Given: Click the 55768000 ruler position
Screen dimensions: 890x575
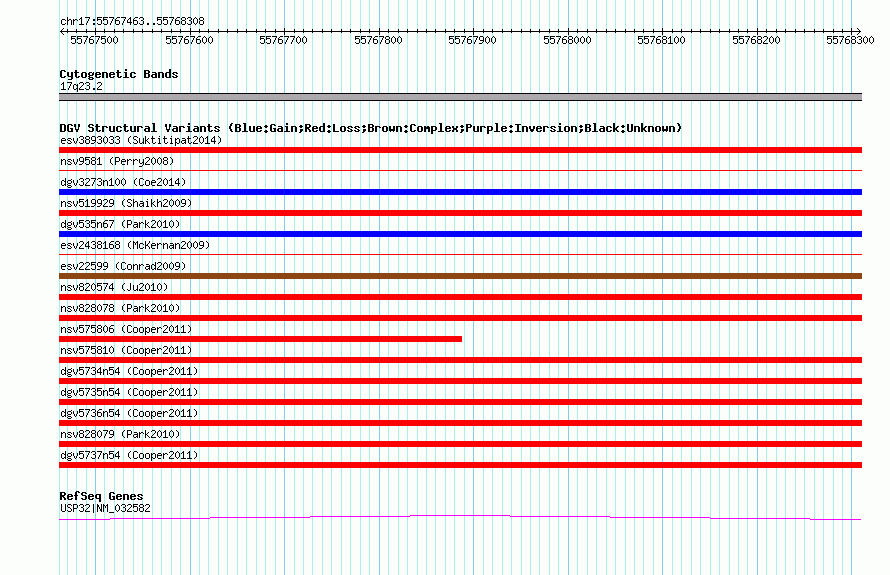Looking at the screenshot, I should (567, 40).
